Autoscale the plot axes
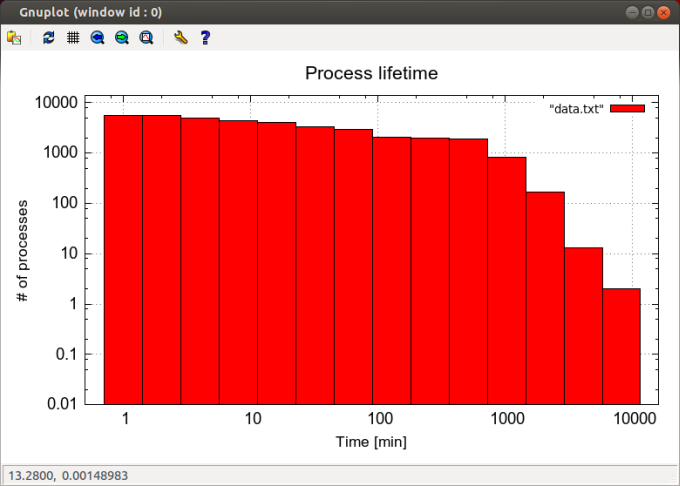This screenshot has height=486, width=680. (146, 38)
